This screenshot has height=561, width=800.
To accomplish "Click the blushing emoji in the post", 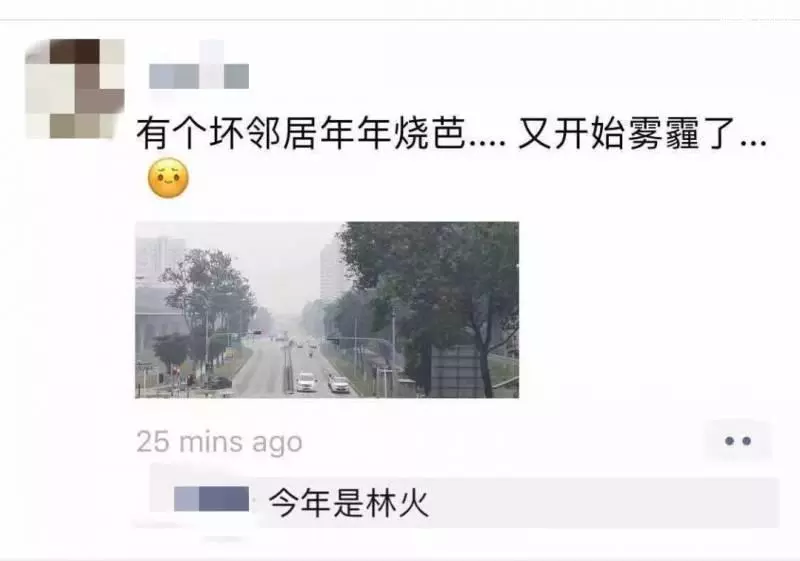I will tap(168, 178).
